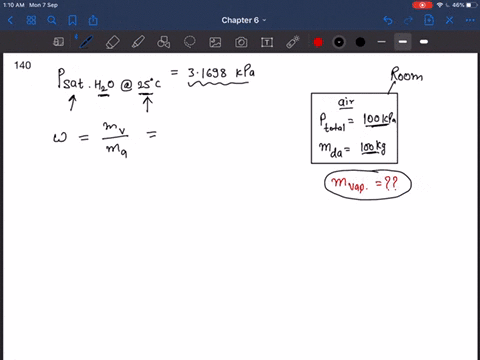Add a new page
The width and height of the screenshot is (480, 360).
[x=429, y=20]
